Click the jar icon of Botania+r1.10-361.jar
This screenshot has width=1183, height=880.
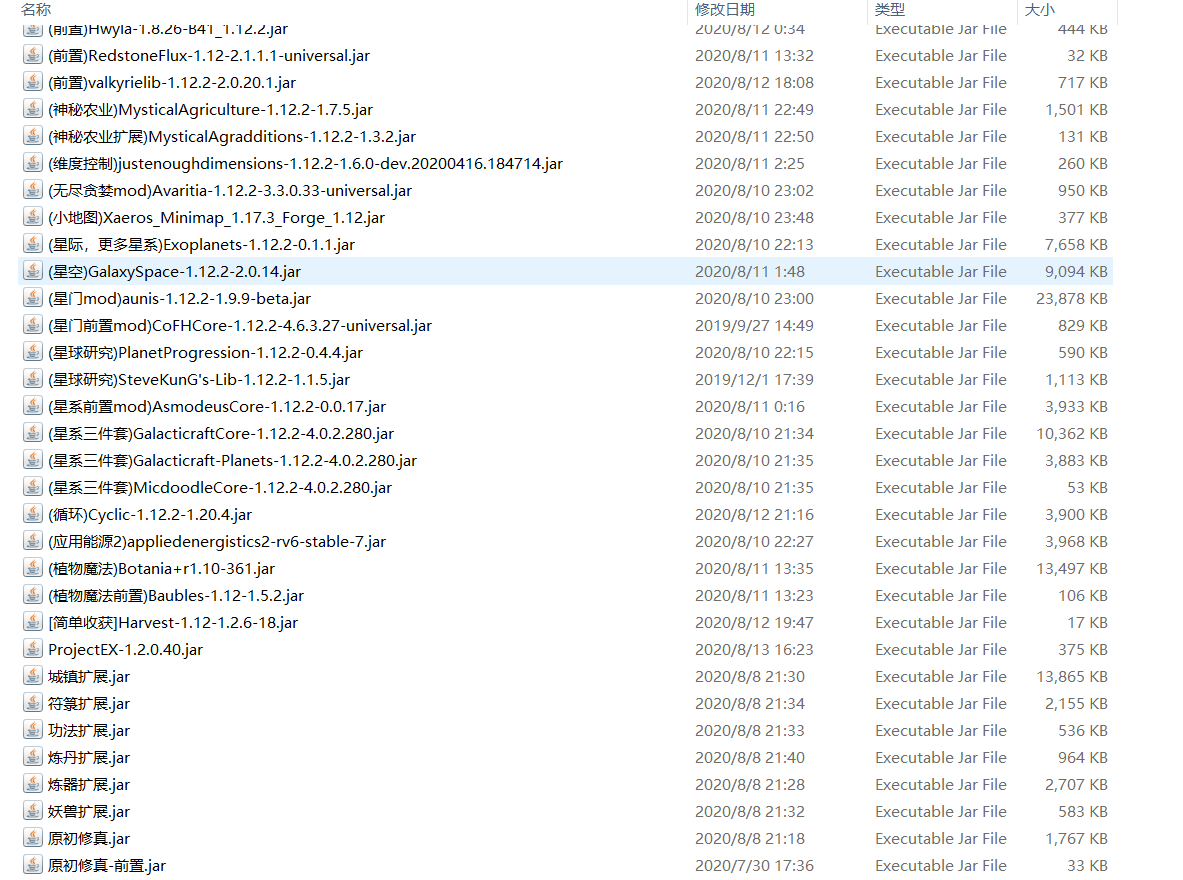tap(33, 568)
